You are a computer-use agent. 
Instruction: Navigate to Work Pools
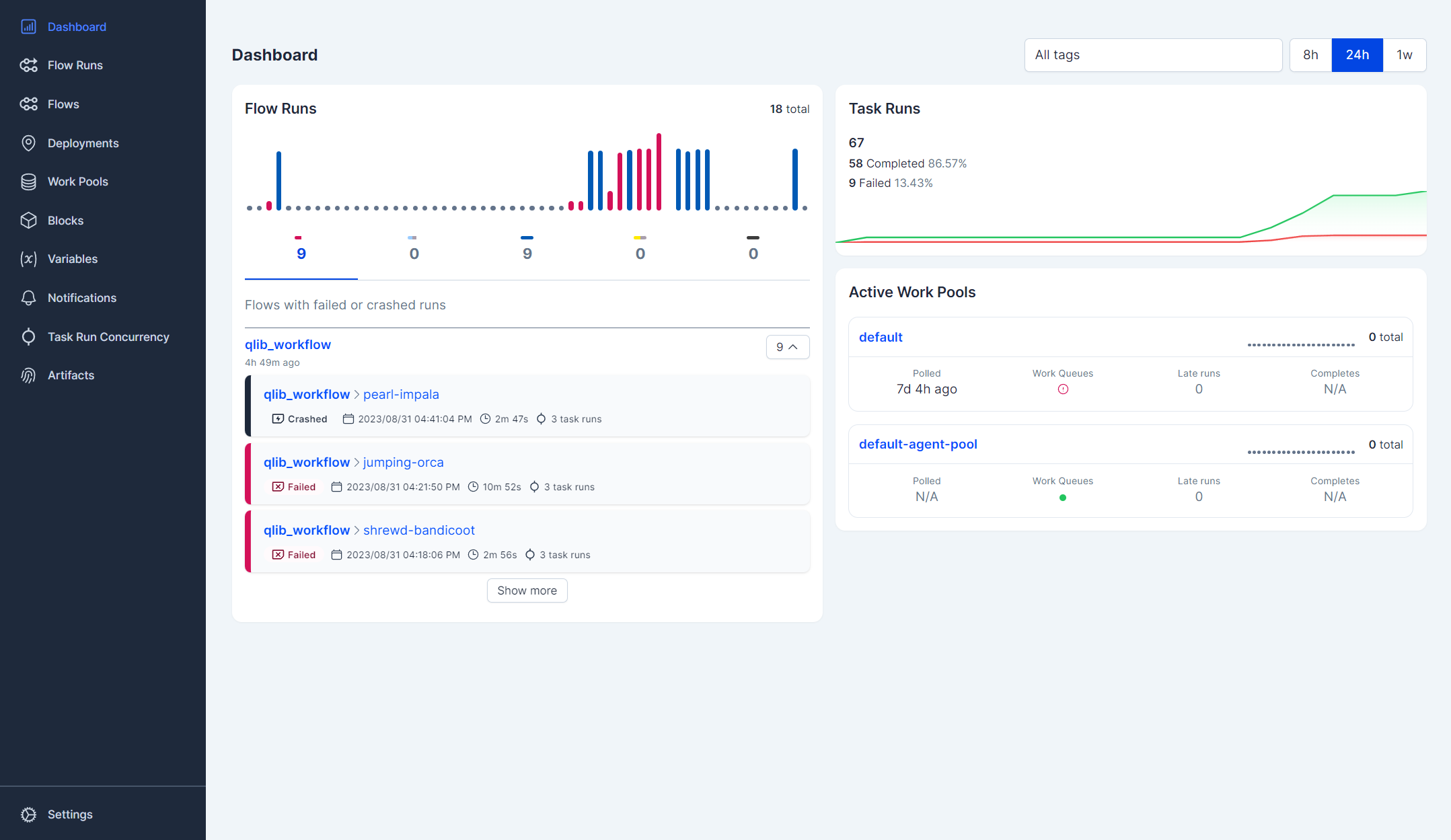[x=77, y=181]
